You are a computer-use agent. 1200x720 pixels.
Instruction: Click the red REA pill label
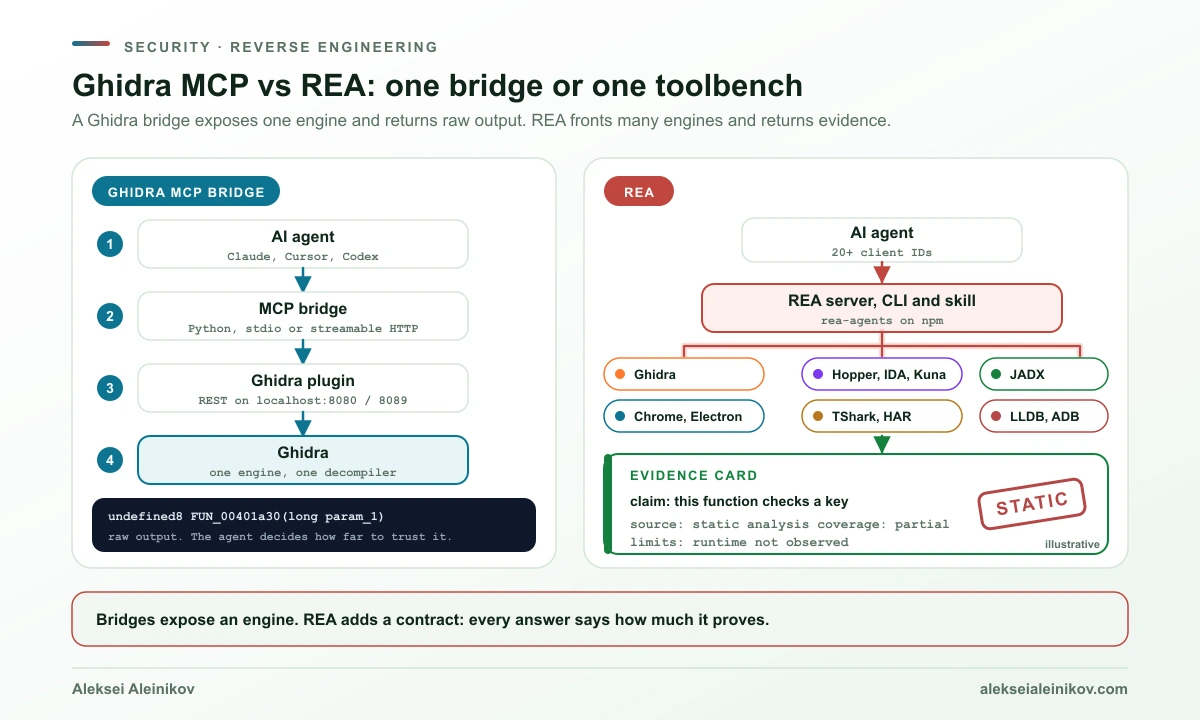click(639, 192)
